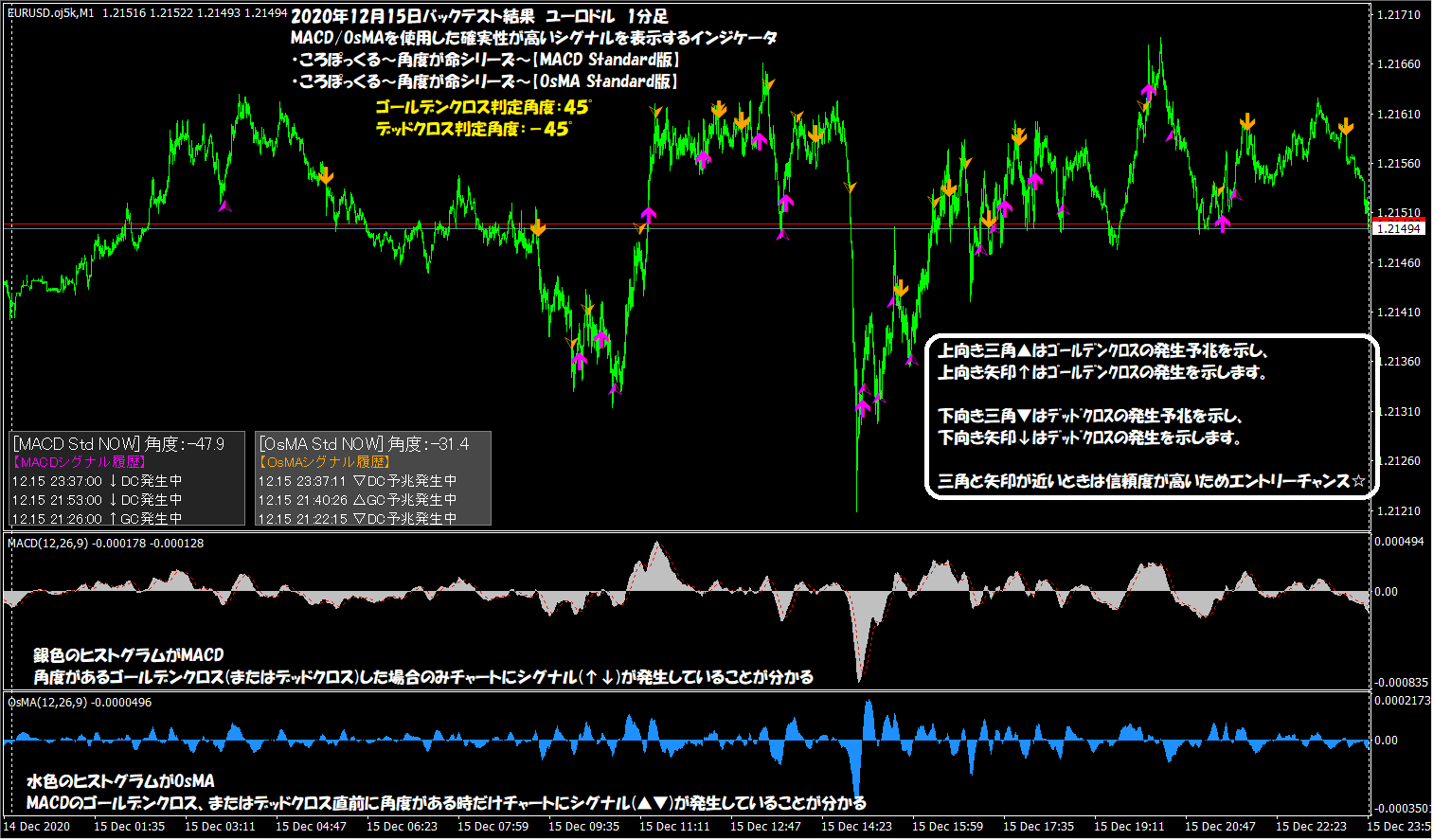The width and height of the screenshot is (1433, 840).
Task: Click the 'MACD/OsMAを使用した確実性が高いシグナル' description line
Action: 534,38
